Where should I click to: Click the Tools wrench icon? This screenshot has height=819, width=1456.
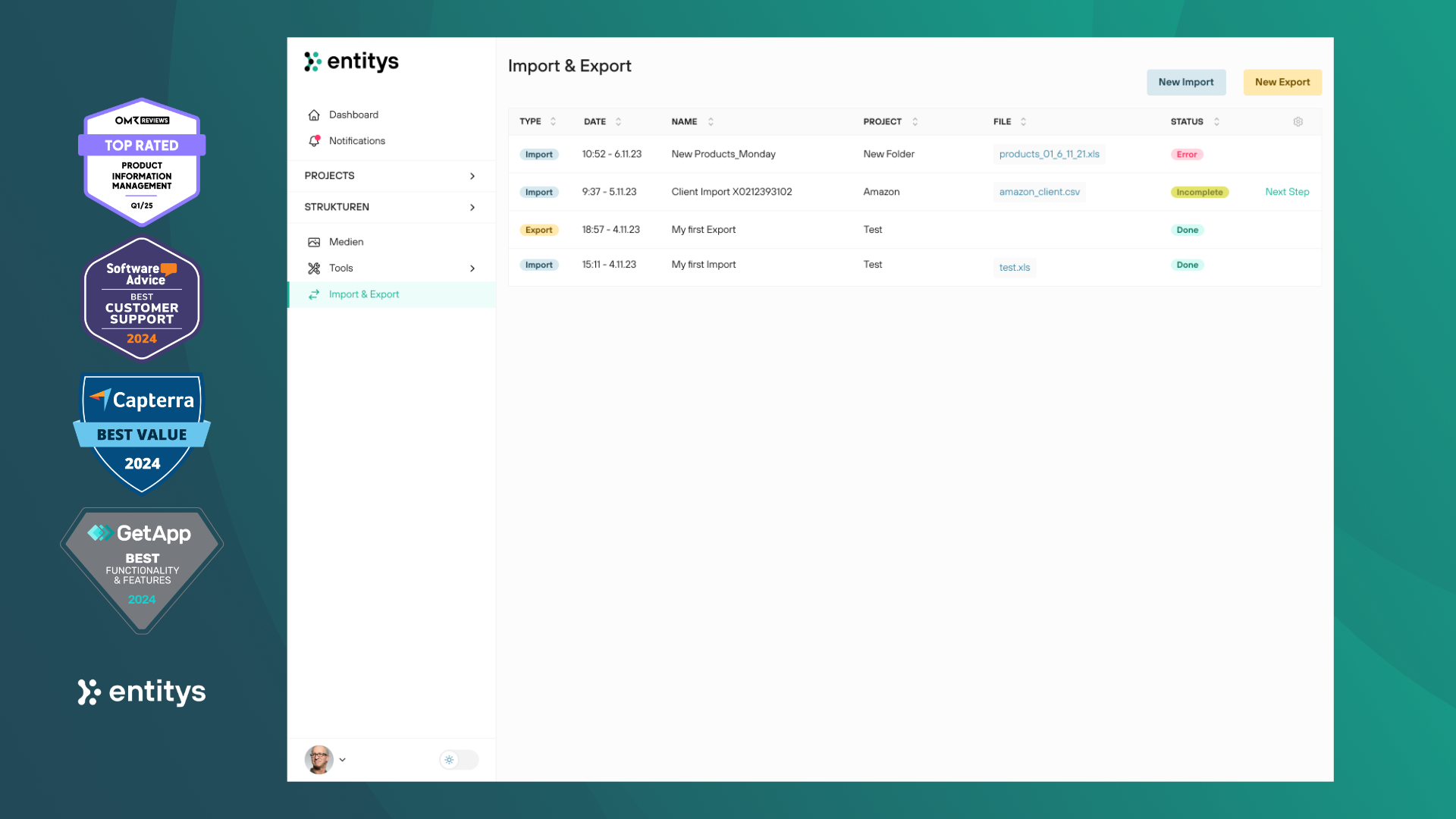pos(314,268)
